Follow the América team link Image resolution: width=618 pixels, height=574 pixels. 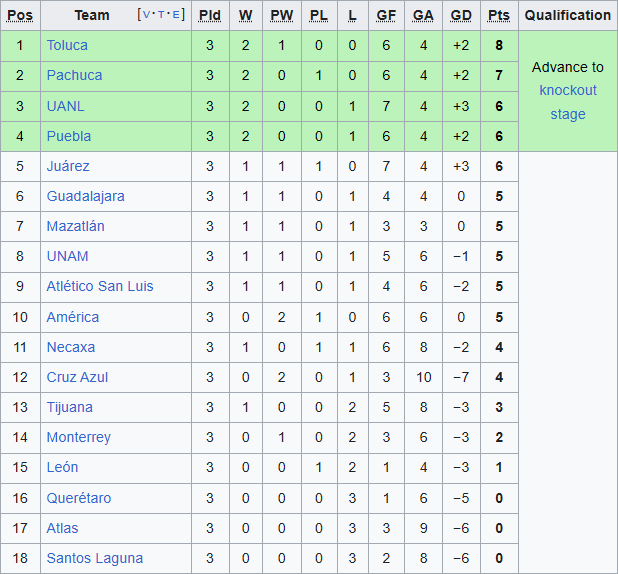73,317
